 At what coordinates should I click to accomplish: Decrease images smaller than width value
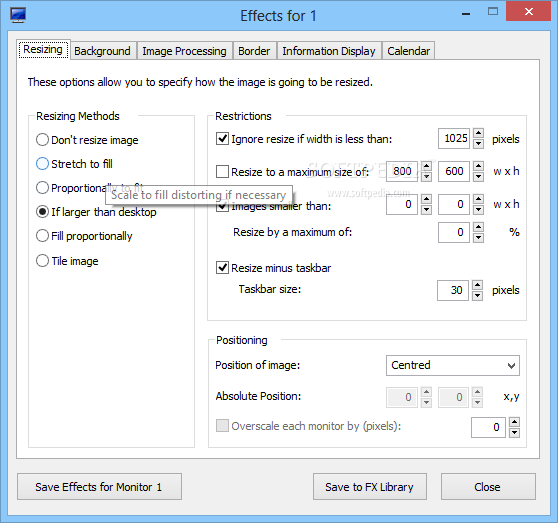(426, 209)
